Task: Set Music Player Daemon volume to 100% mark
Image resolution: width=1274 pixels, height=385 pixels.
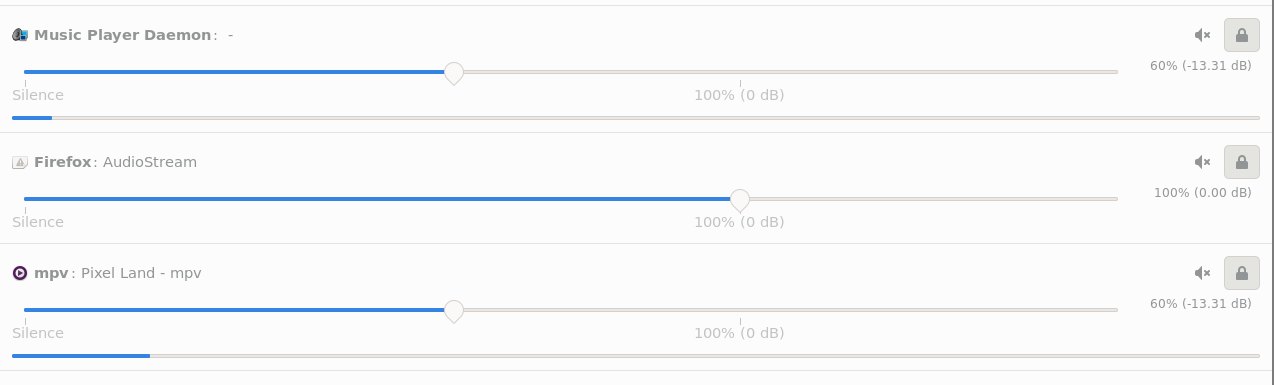Action: click(740, 72)
